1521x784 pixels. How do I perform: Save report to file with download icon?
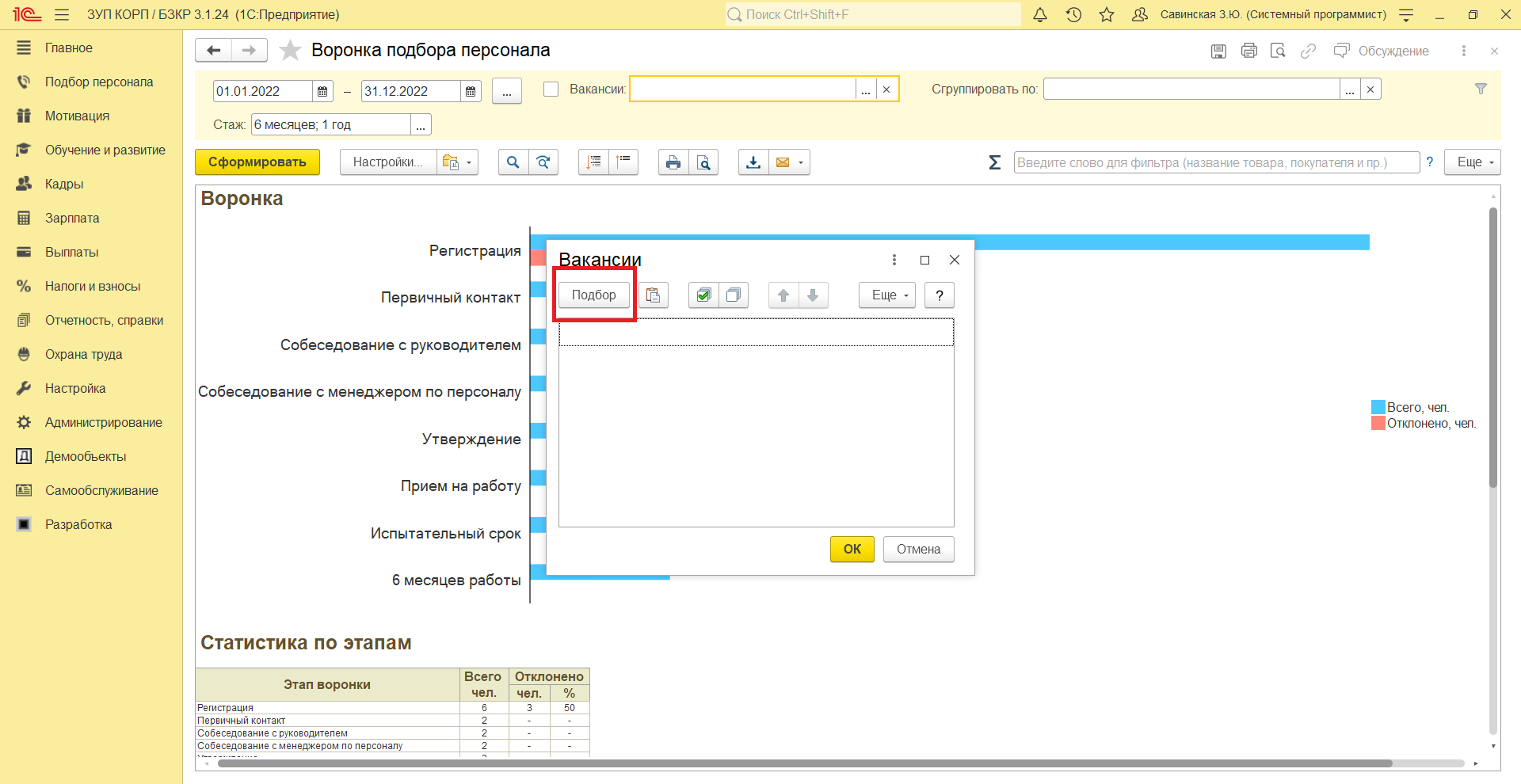click(x=753, y=162)
